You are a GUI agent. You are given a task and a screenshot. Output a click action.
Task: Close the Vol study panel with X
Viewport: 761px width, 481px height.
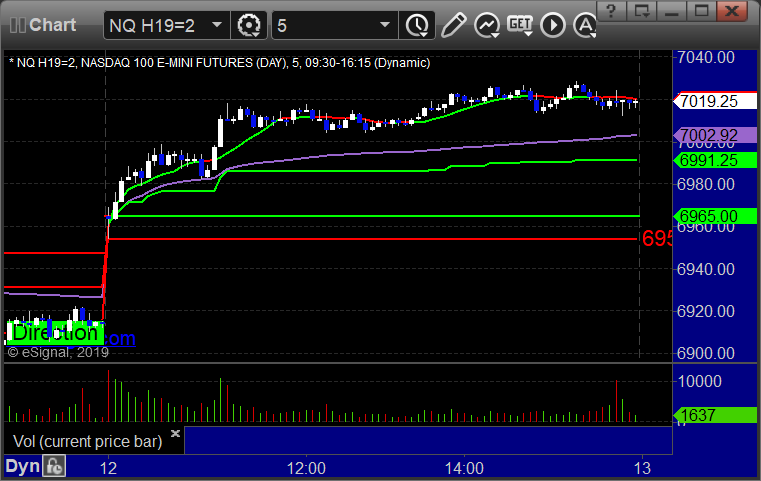[x=175, y=433]
